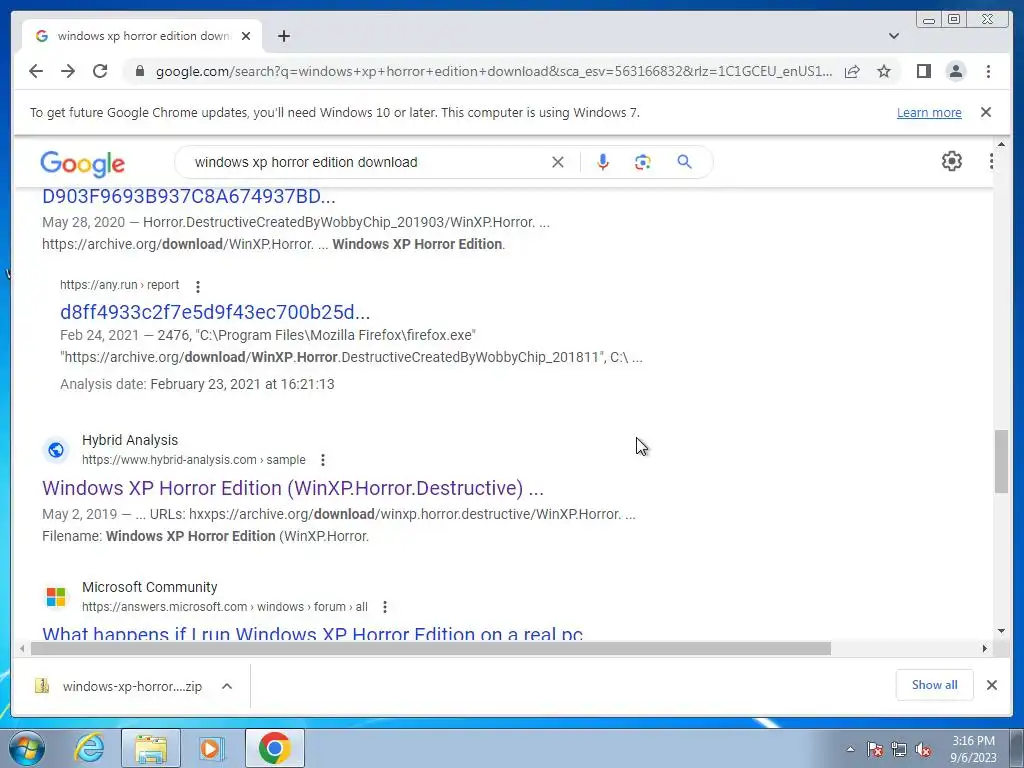1024x768 pixels.
Task: Click the horizontal scroll right arrow
Action: point(985,648)
